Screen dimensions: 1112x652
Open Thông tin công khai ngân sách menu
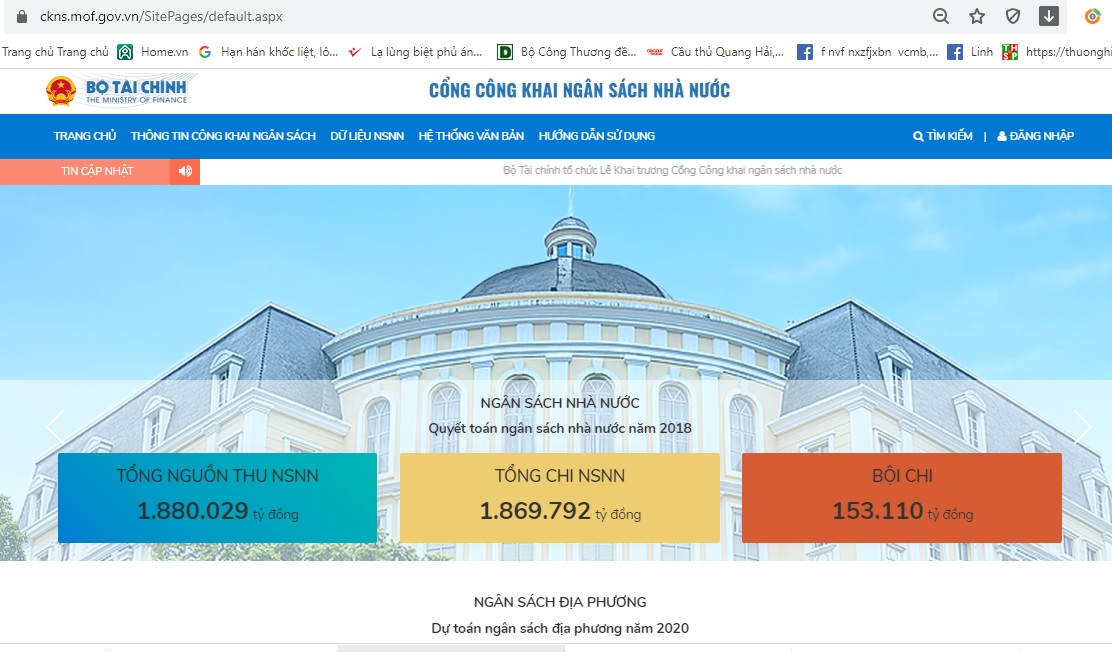223,136
